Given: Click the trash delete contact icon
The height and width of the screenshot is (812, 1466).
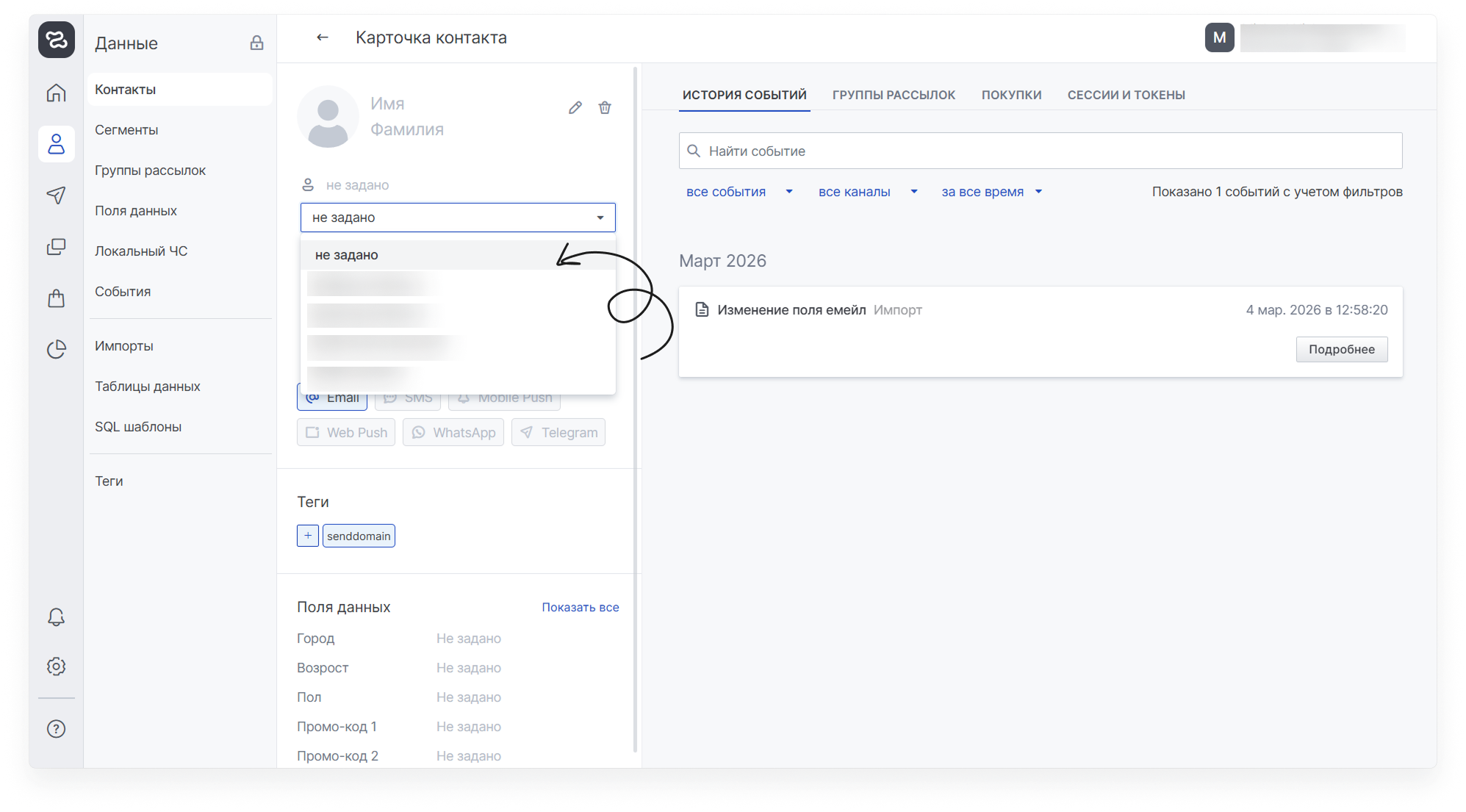Looking at the screenshot, I should coord(605,108).
